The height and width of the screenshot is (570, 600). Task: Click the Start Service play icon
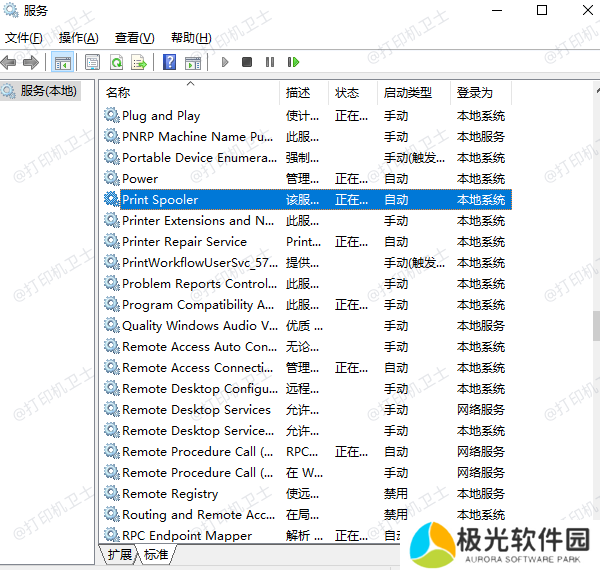[x=225, y=62]
